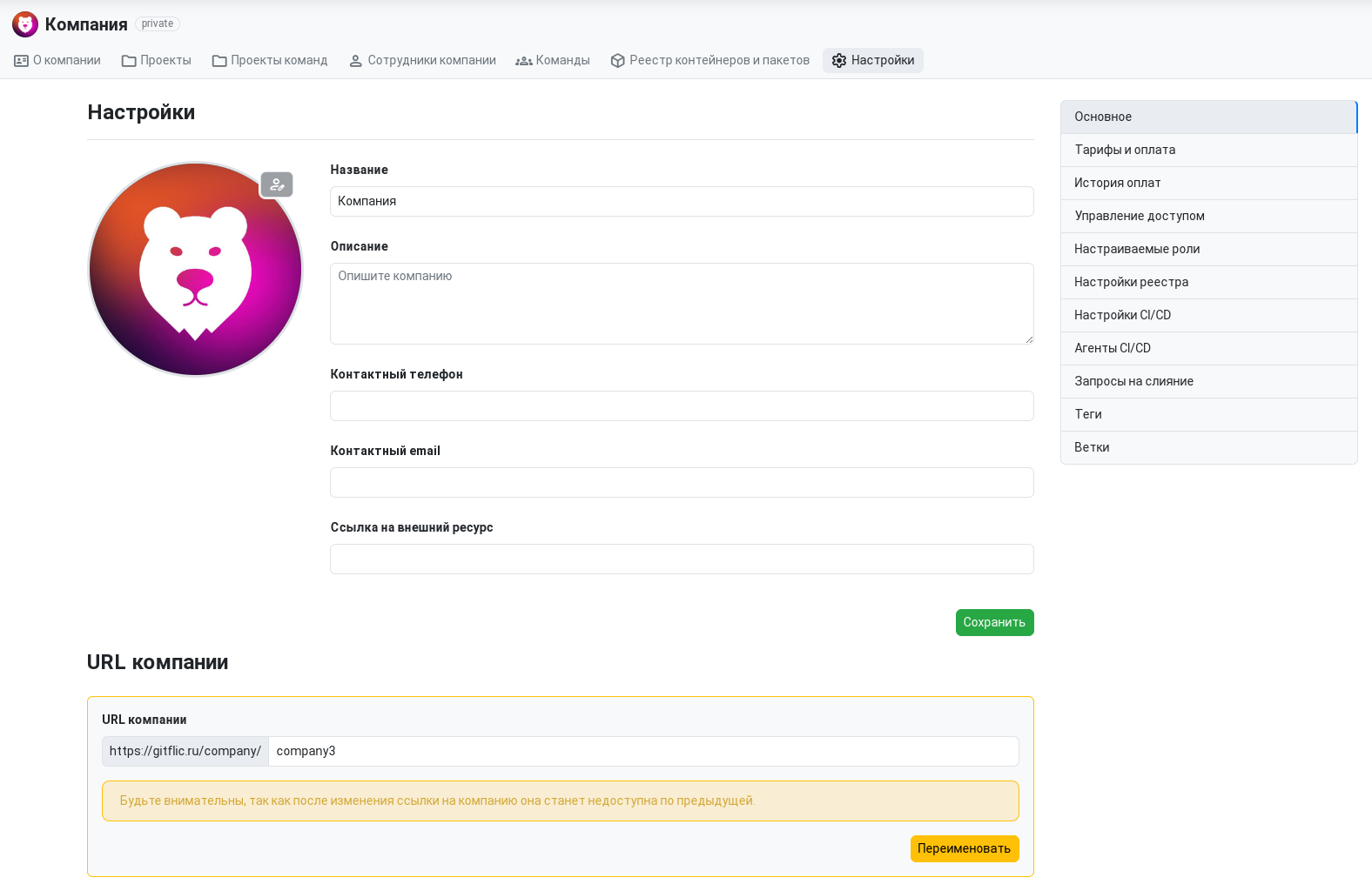Click the Будьте внимательны warning message
Viewport: 1372px width, 891px height.
tap(560, 801)
